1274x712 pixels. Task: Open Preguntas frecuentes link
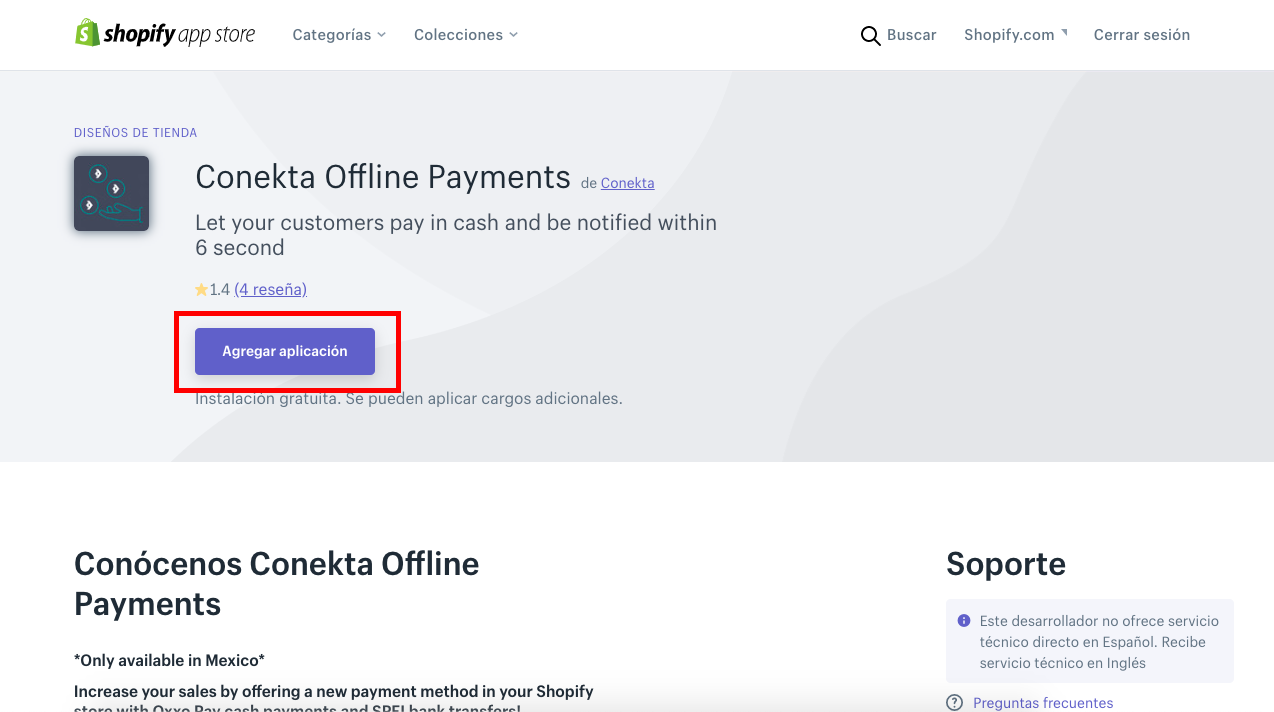[1043, 703]
